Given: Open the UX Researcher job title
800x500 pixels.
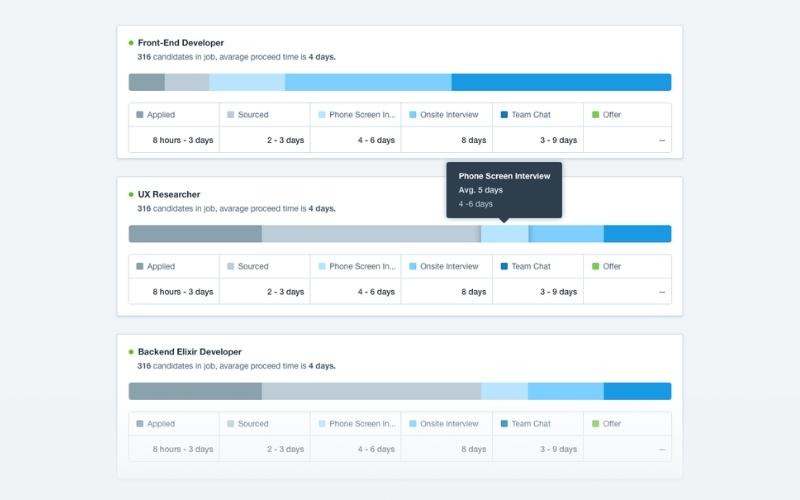Looking at the screenshot, I should pyautogui.click(x=169, y=194).
